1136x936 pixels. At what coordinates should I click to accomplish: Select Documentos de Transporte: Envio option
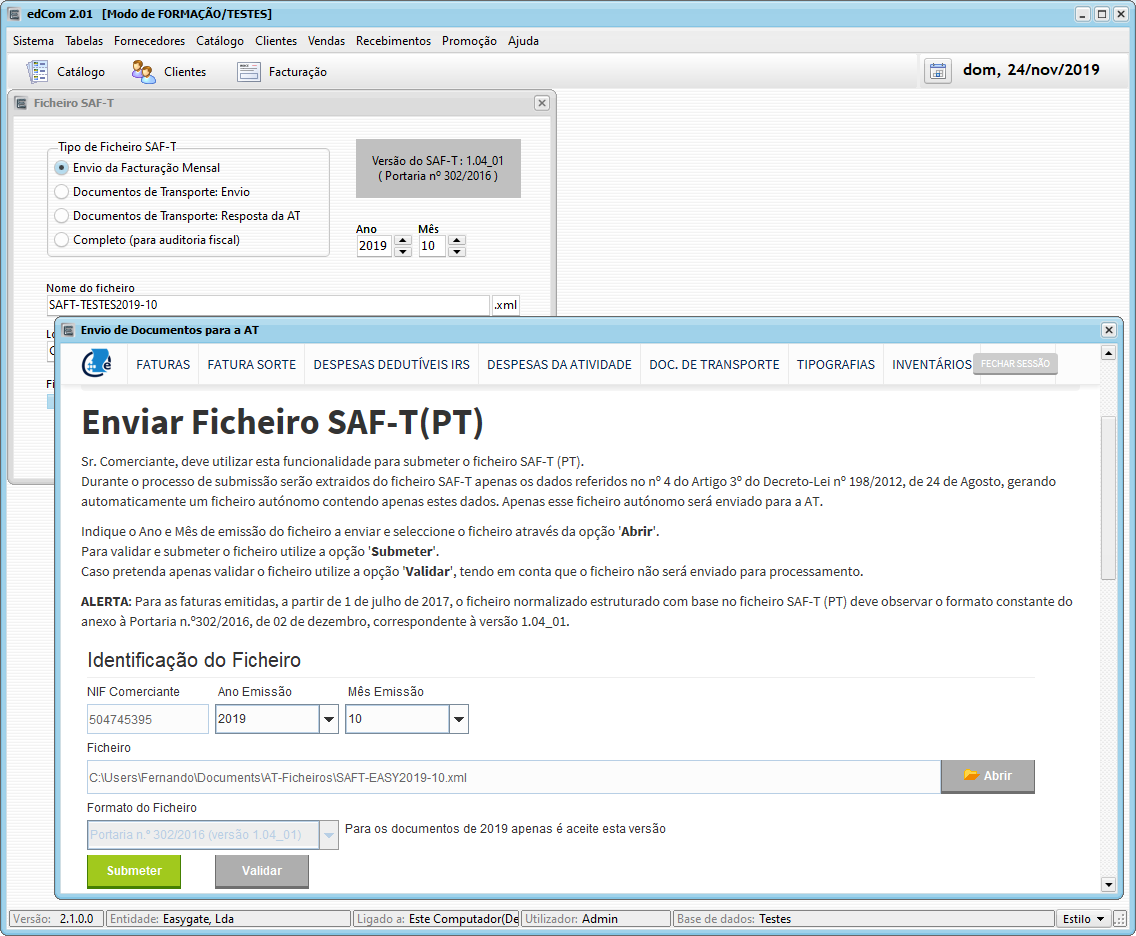click(x=62, y=192)
